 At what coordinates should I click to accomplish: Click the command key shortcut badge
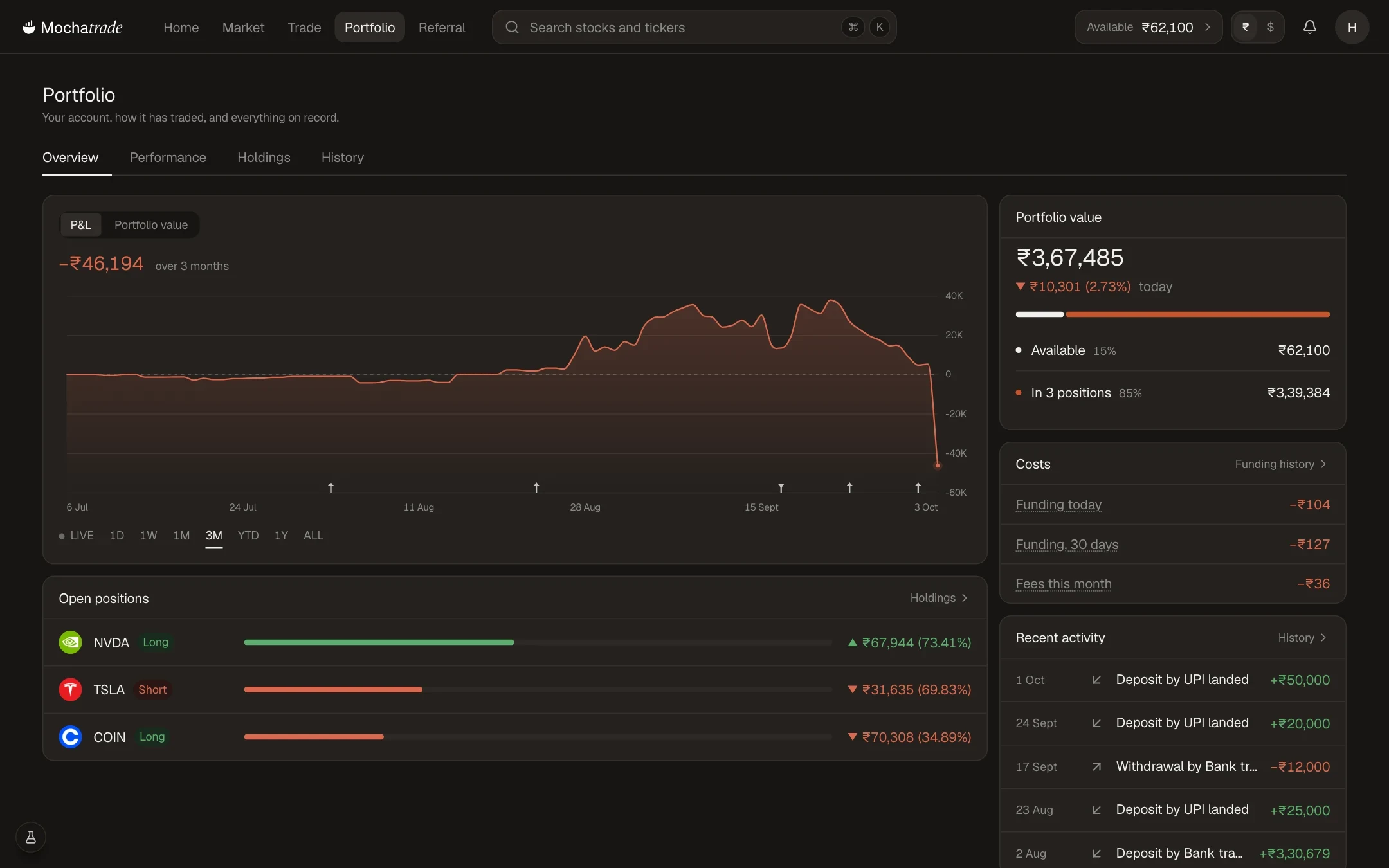click(853, 27)
